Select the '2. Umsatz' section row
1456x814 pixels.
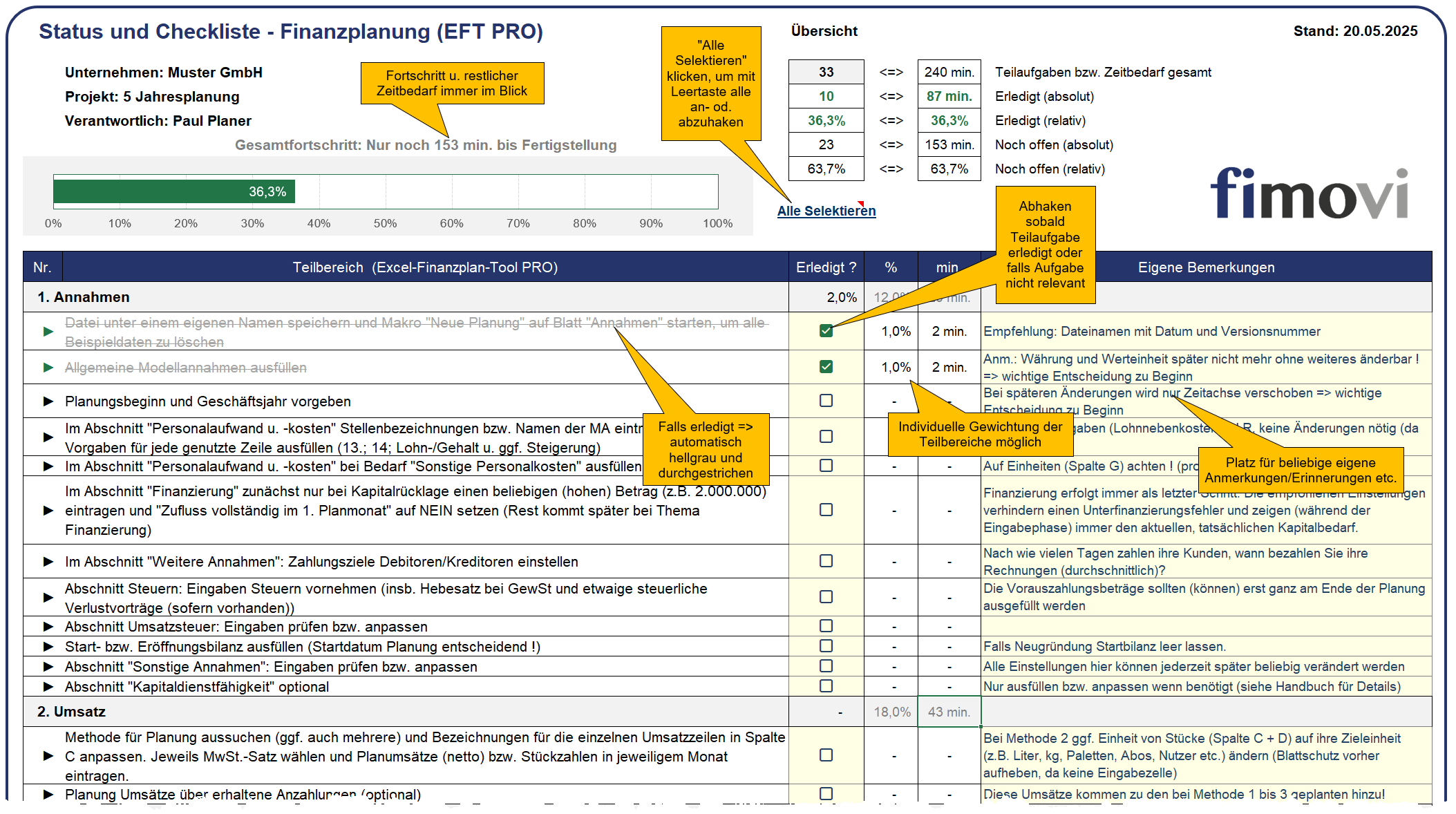point(406,712)
